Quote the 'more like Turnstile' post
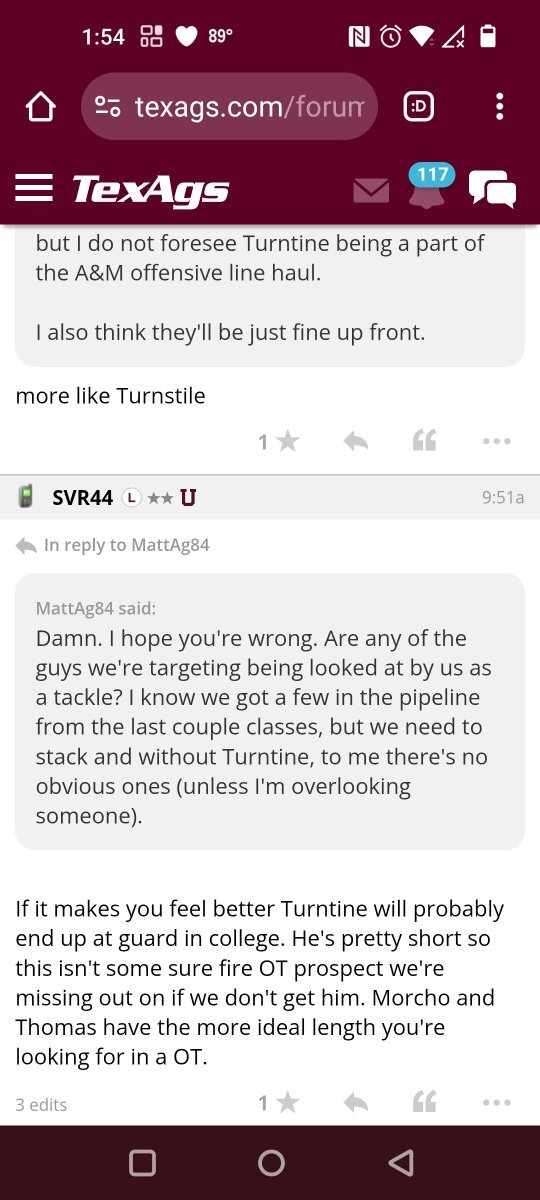Viewport: 540px width, 1200px height. point(425,441)
